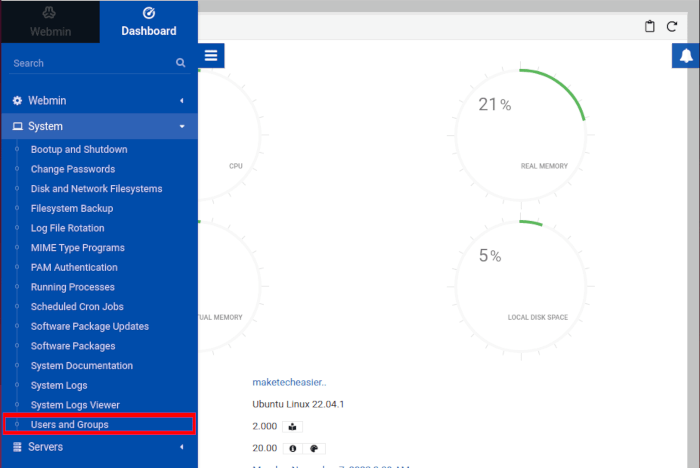Click the Real Memory 21% gauge
The image size is (700, 468).
[521, 134]
